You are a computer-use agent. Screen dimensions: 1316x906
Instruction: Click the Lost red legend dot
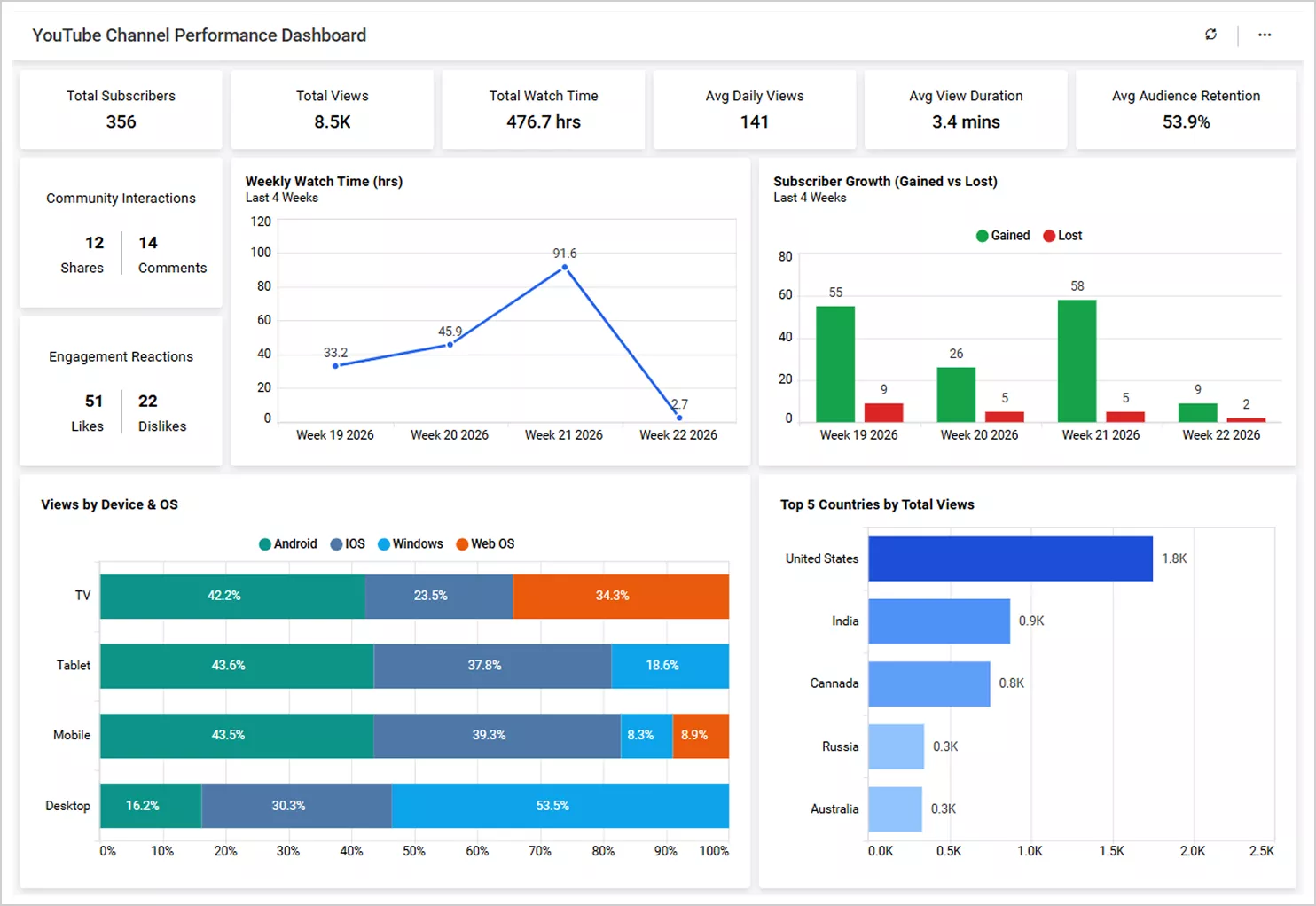coord(1049,236)
